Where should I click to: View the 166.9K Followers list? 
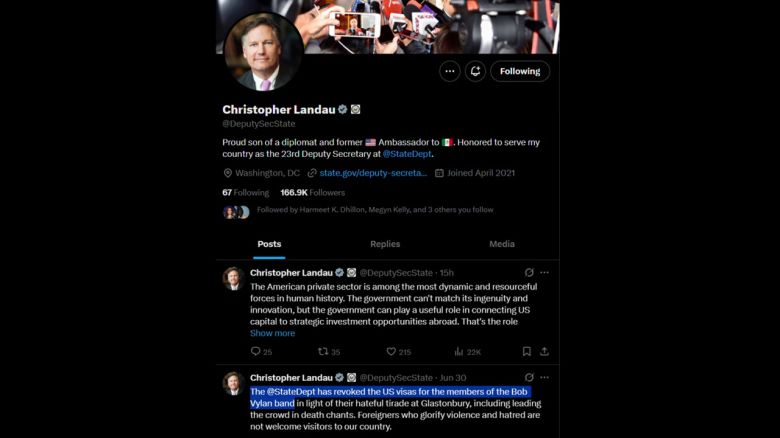312,192
